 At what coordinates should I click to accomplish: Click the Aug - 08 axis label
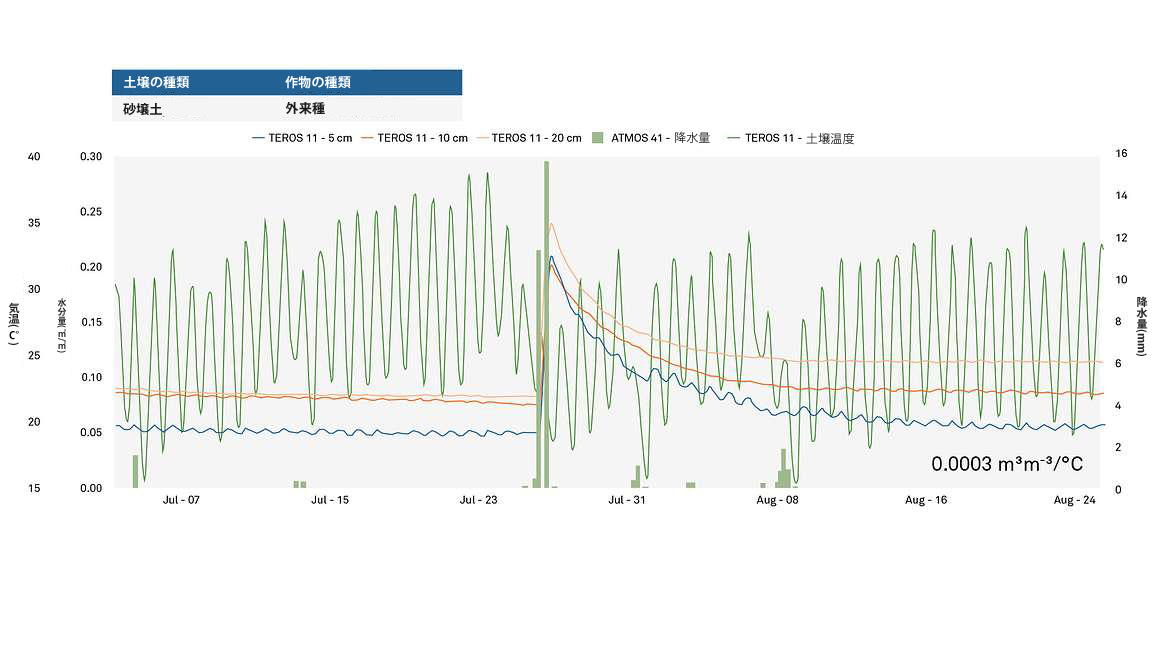[777, 499]
